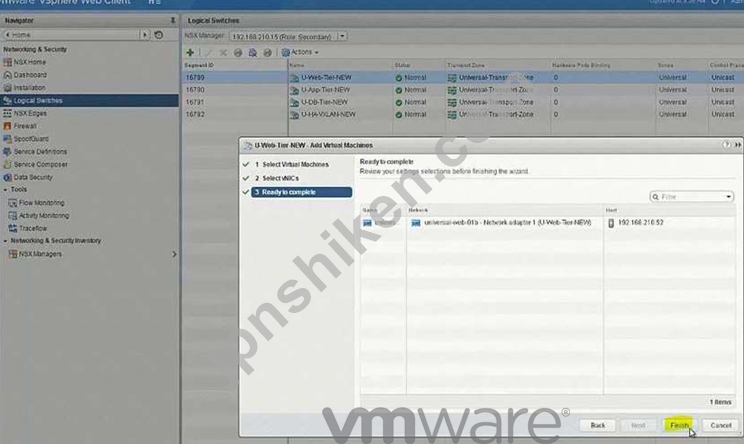The width and height of the screenshot is (744, 444).
Task: Open Firewall in navigator
Action: point(25,126)
